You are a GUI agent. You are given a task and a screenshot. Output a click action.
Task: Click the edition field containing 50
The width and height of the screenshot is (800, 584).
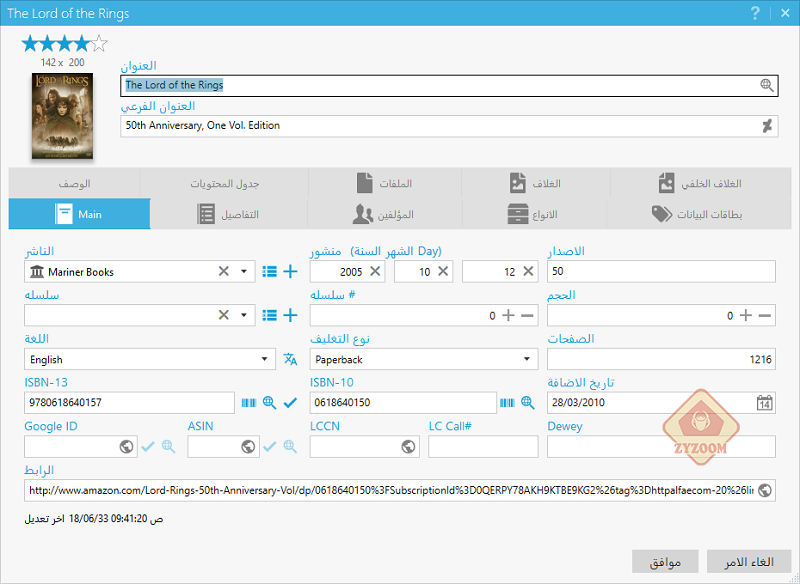pyautogui.click(x=661, y=271)
